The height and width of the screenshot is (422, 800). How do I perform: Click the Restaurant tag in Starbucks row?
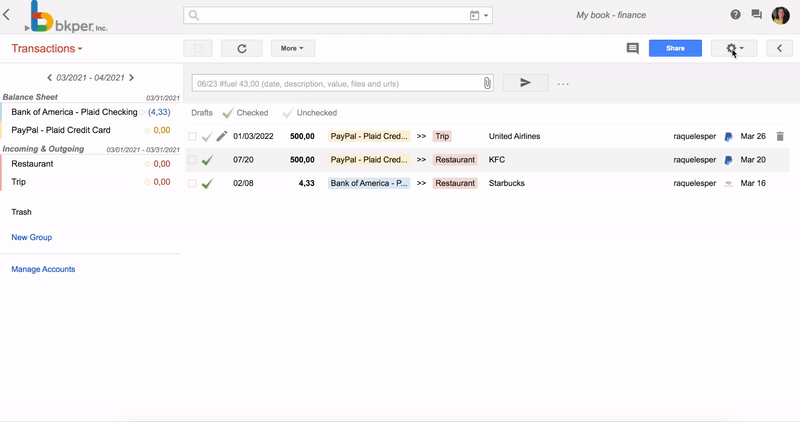pyautogui.click(x=455, y=183)
